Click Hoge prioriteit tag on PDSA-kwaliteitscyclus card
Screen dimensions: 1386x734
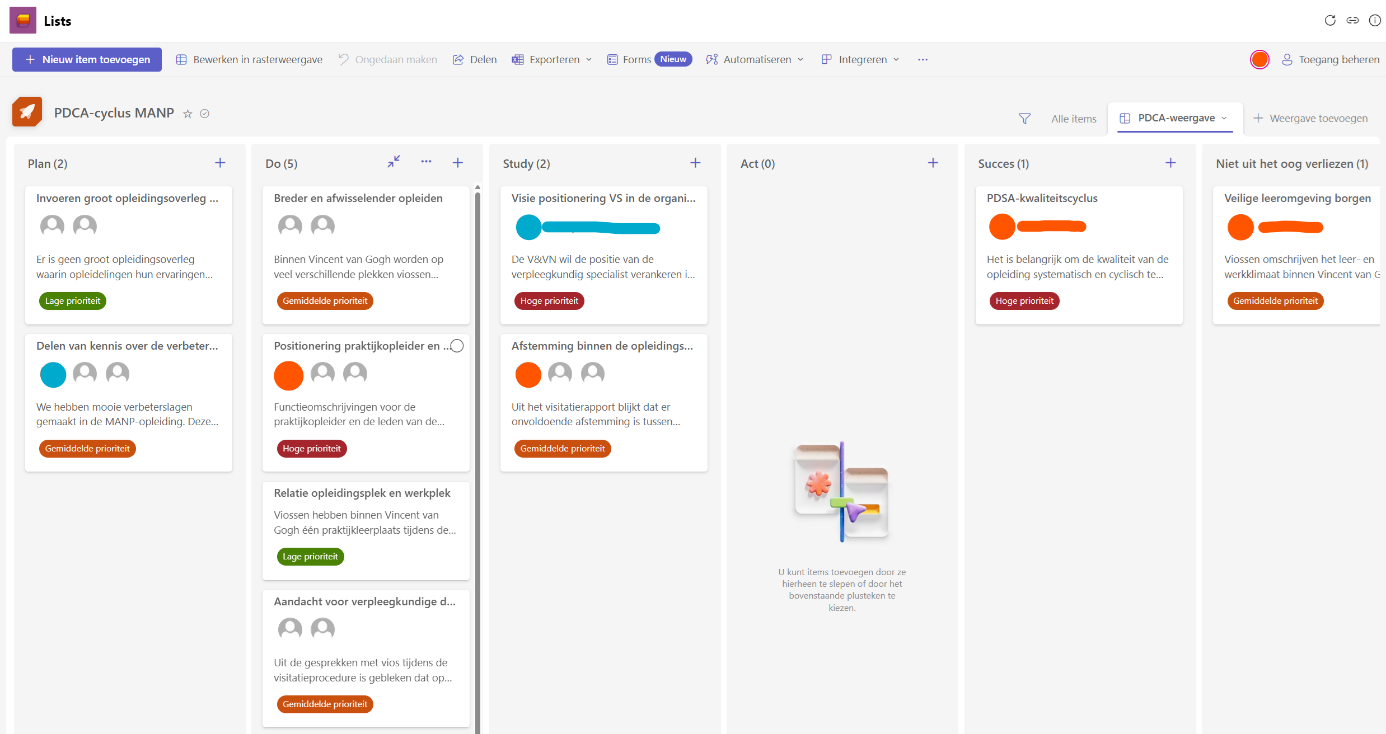coord(1024,300)
